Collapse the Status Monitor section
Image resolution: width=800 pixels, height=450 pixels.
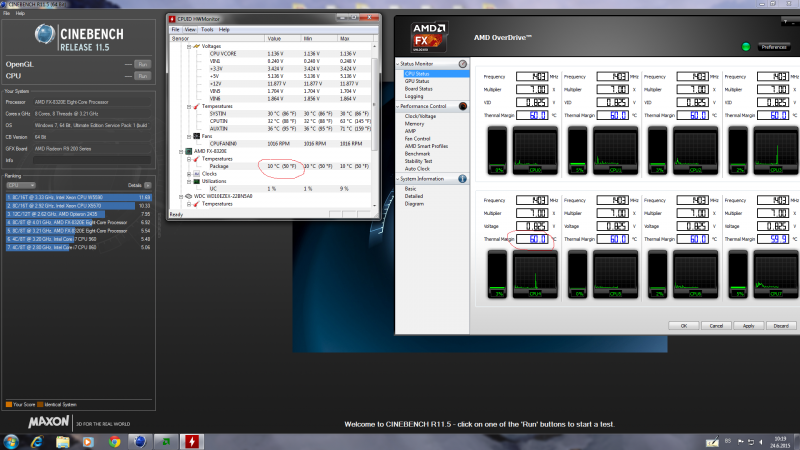tap(398, 64)
